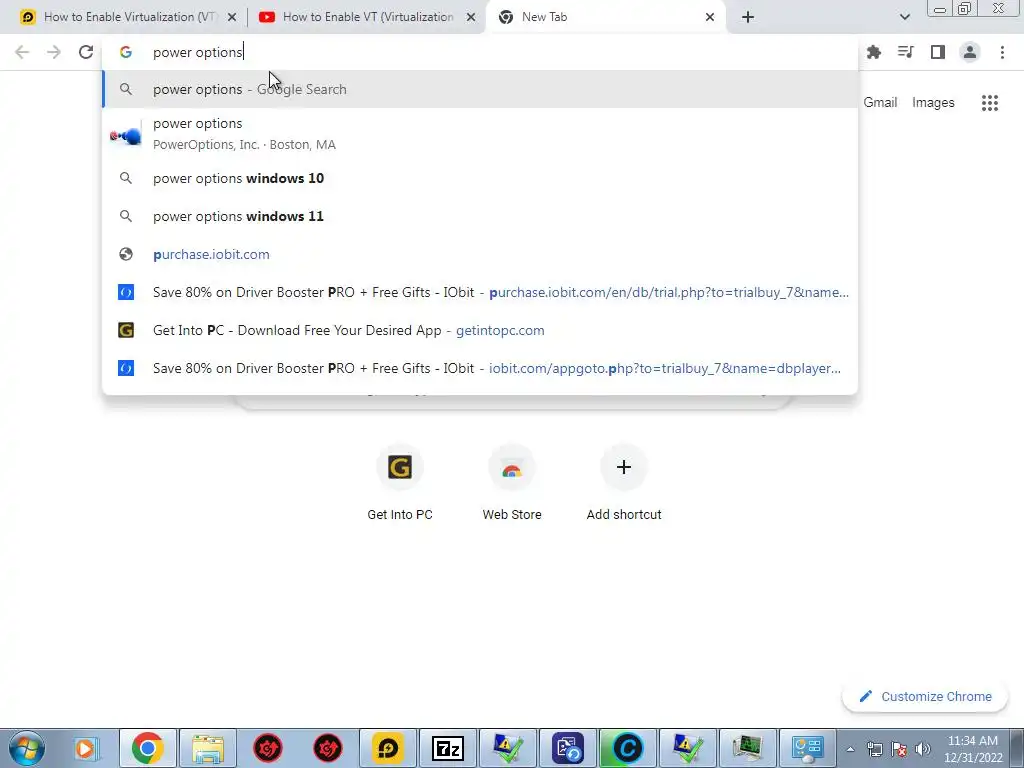Open the 7-Zip taskbar icon
1024x768 pixels.
click(x=448, y=748)
